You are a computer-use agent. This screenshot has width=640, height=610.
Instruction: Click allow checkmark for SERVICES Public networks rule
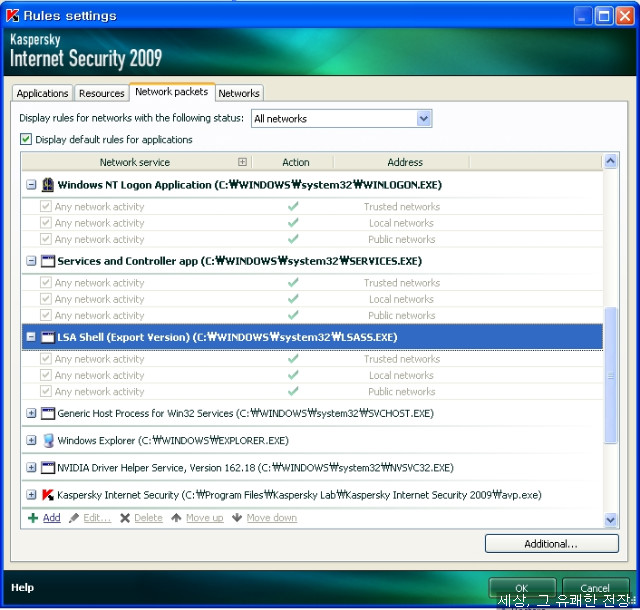pyautogui.click(x=293, y=315)
